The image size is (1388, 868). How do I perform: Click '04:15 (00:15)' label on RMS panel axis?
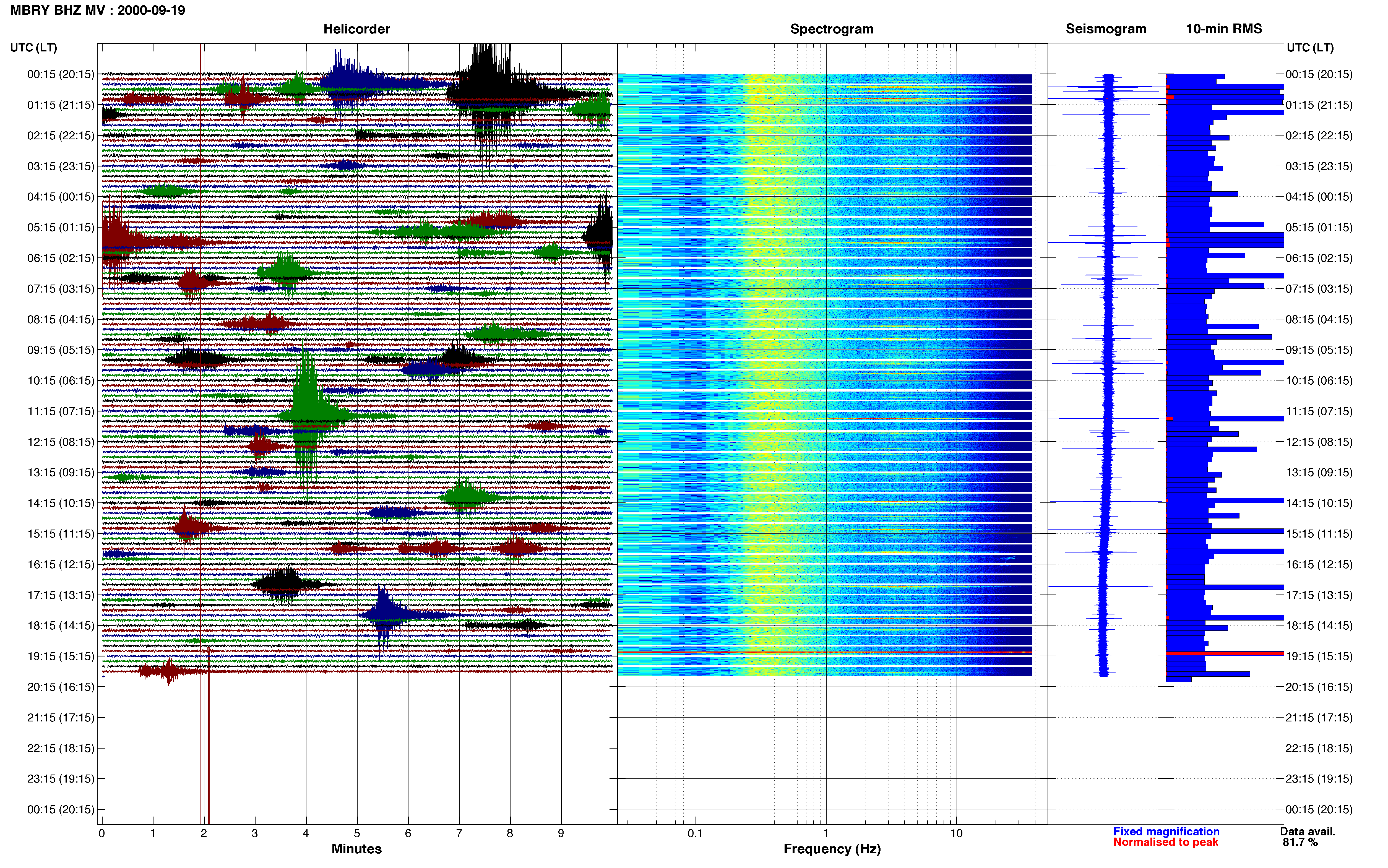point(1319,197)
